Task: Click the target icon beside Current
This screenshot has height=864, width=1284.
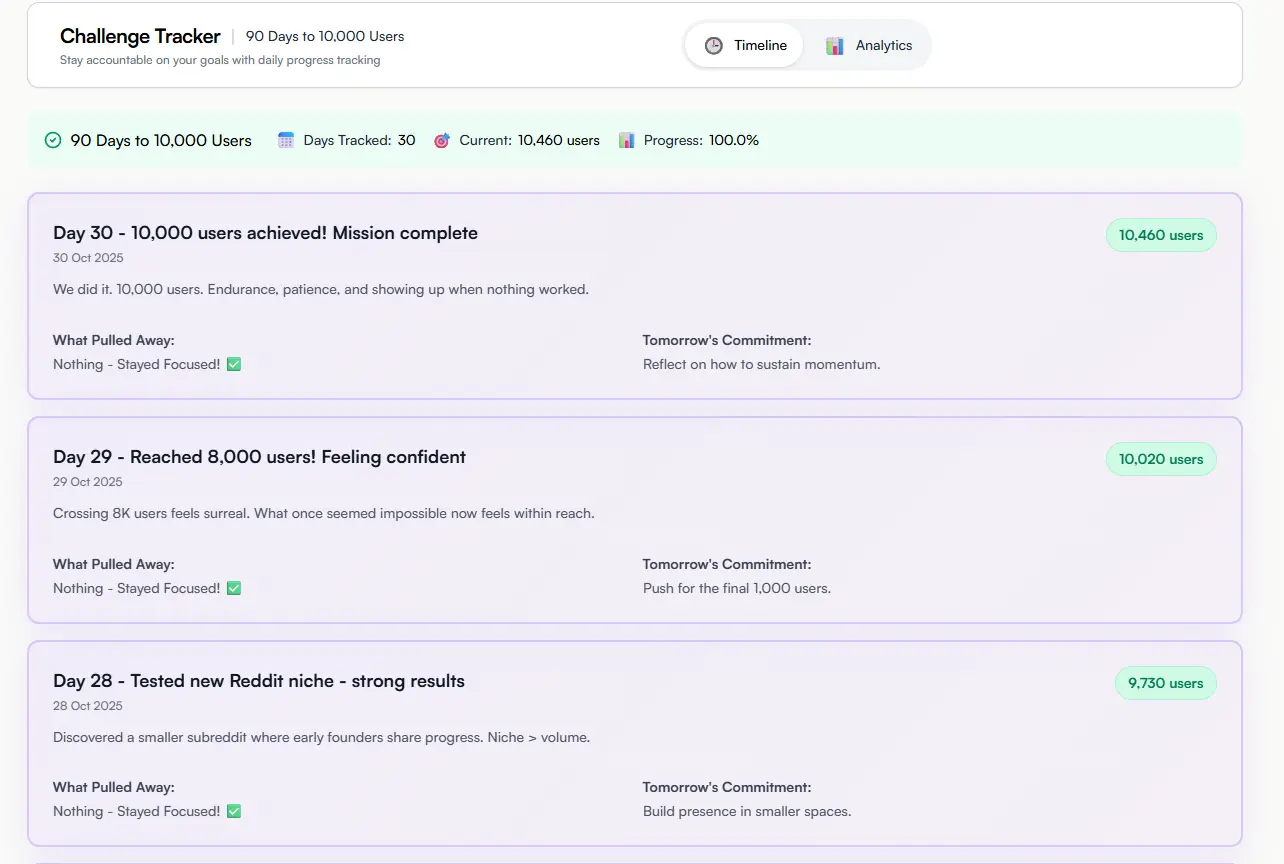Action: tap(442, 141)
